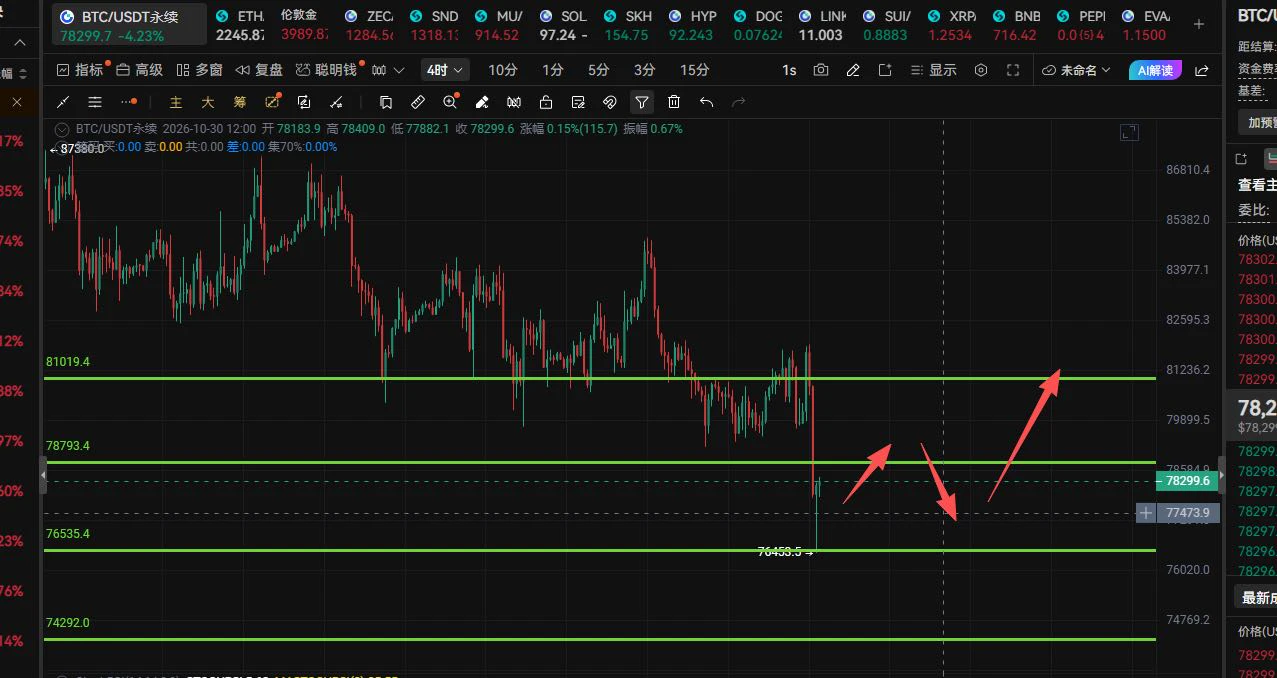This screenshot has height=678, width=1277.
Task: Select the ruler measure tool
Action: [x=418, y=102]
